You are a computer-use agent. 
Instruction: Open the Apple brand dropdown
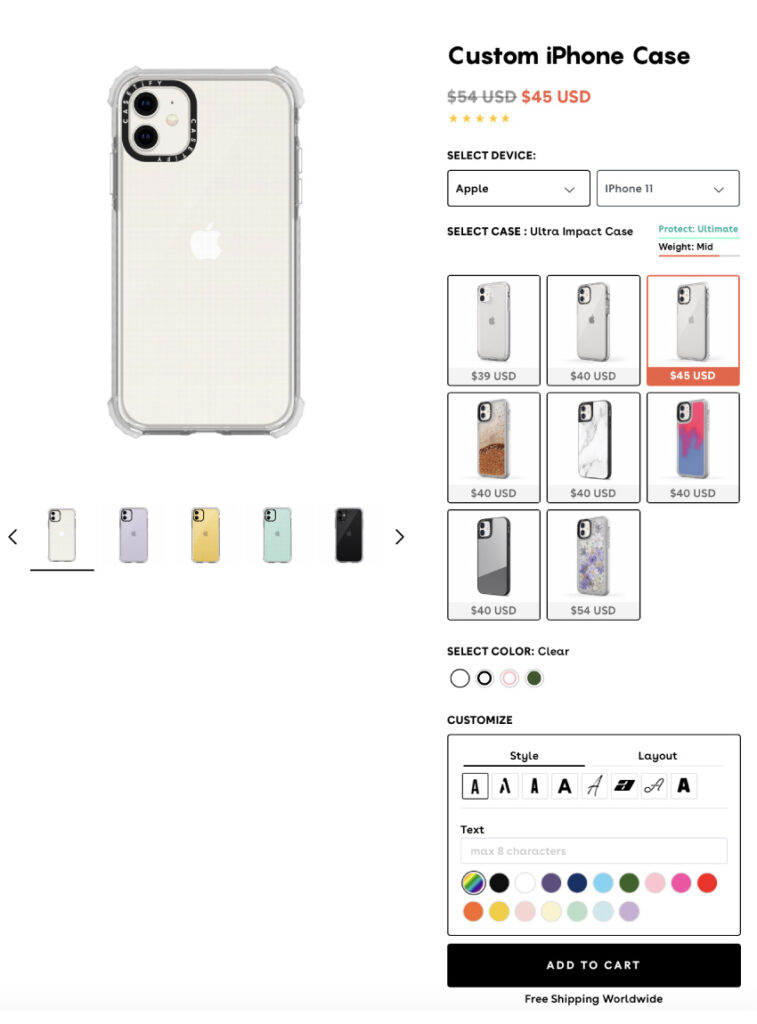point(519,188)
